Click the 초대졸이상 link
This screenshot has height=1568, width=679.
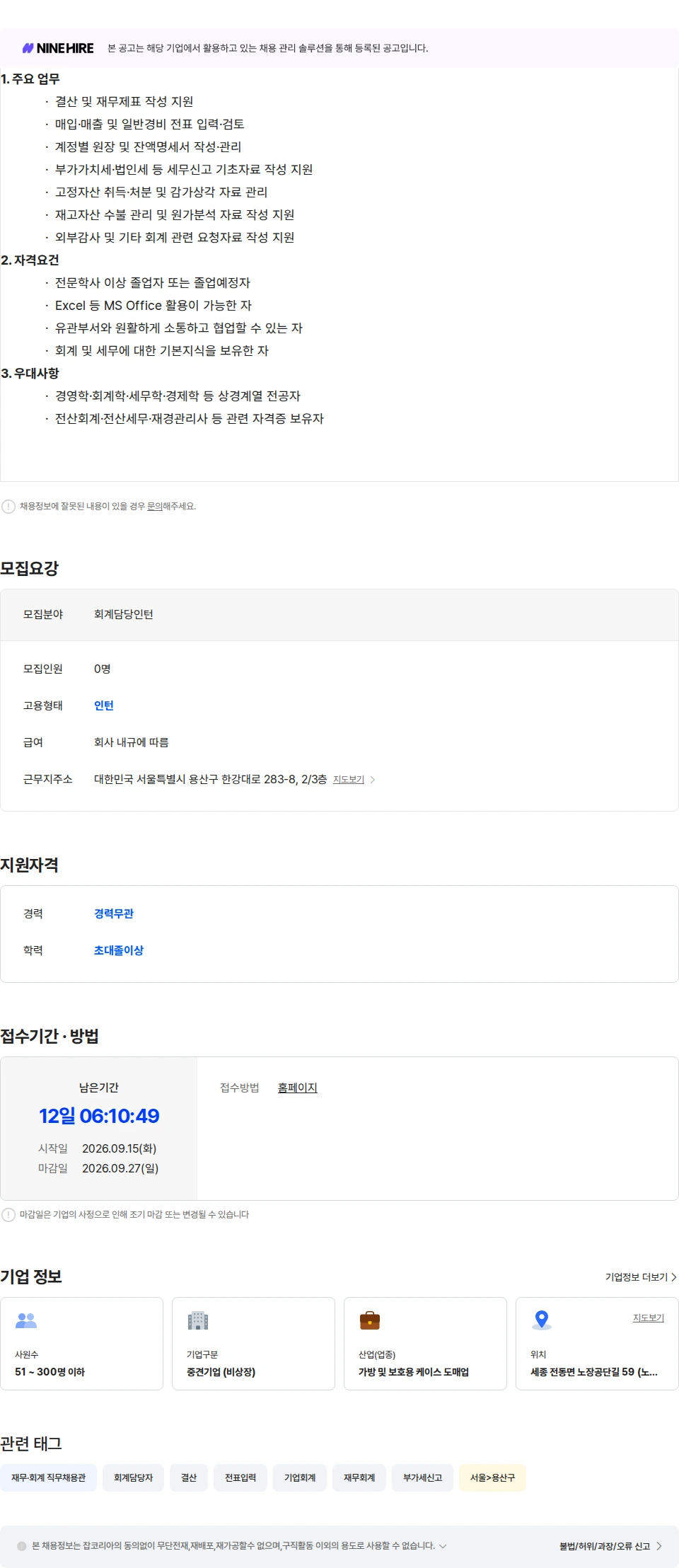point(119,950)
